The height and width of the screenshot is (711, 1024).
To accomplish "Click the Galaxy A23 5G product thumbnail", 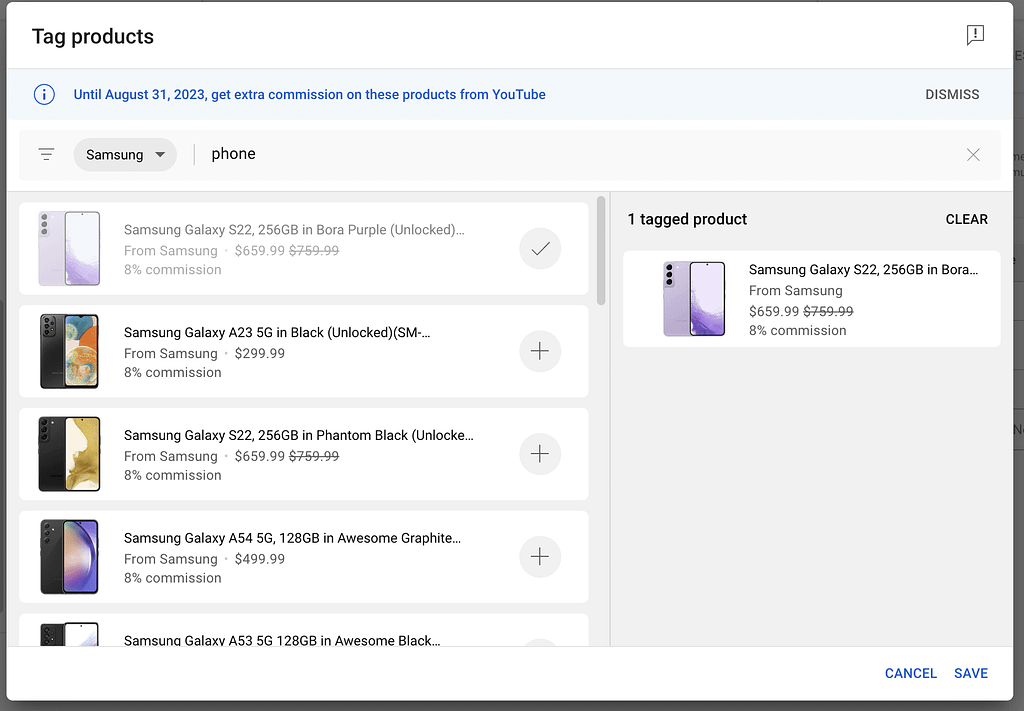I will pos(69,351).
